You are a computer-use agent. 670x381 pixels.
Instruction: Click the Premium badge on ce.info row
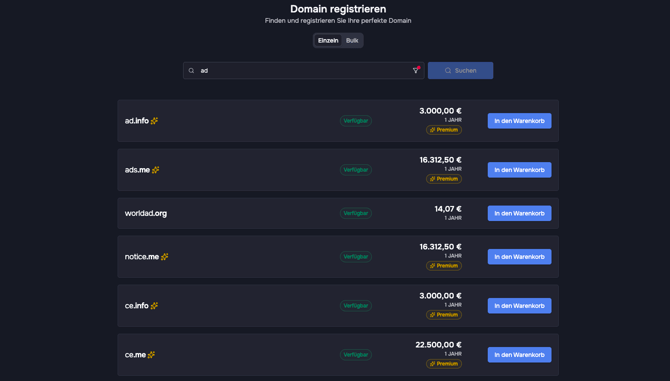click(x=444, y=315)
